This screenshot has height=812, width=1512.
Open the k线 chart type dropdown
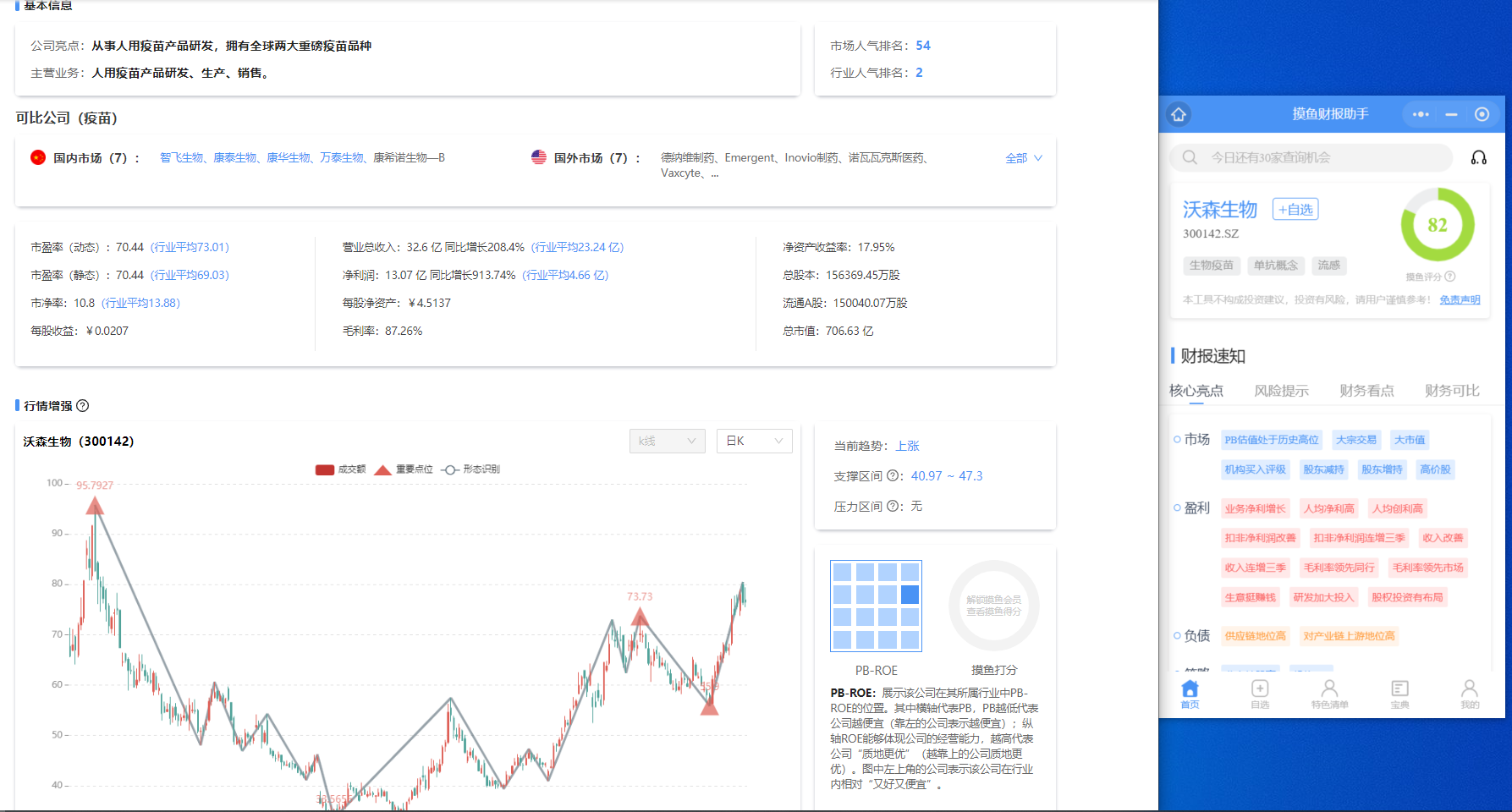[x=668, y=441]
